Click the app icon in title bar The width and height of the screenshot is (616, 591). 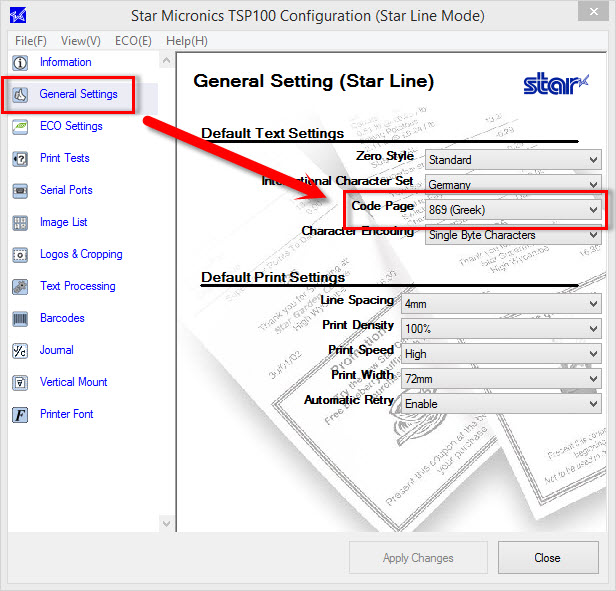click(18, 16)
